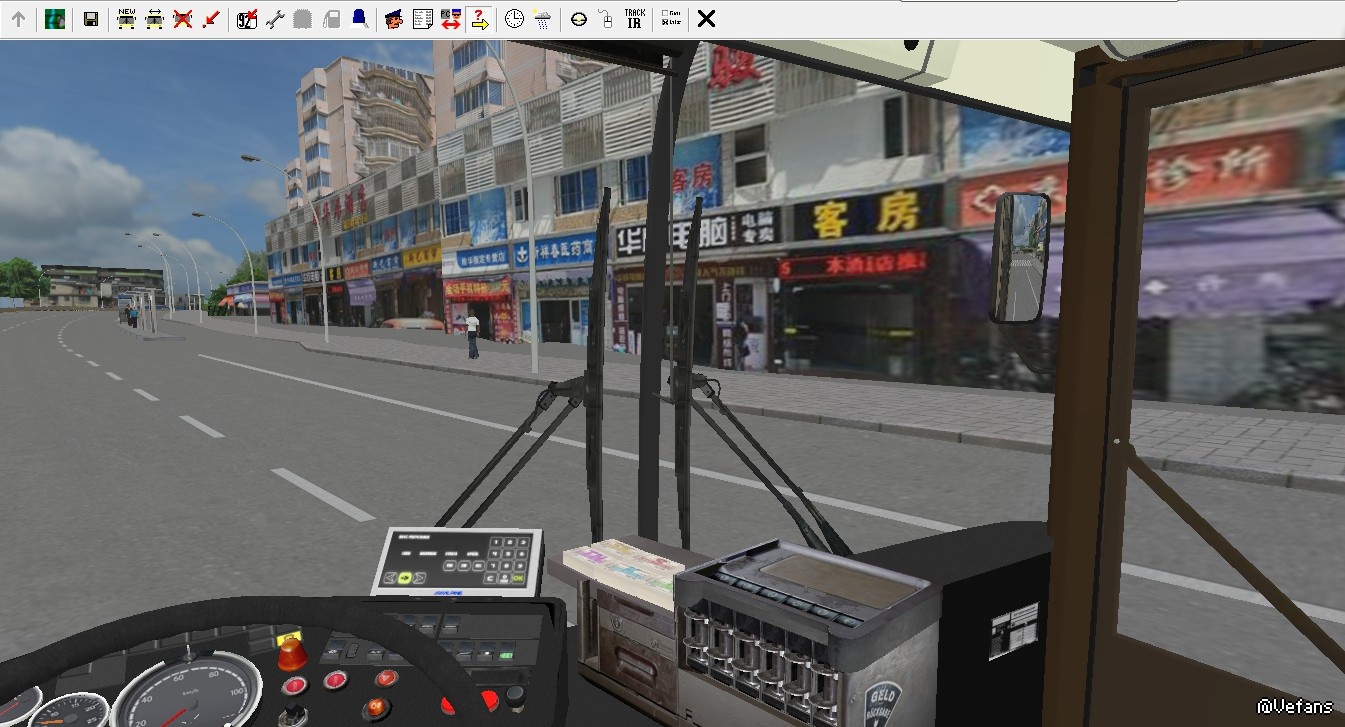1345x727 pixels.
Task: Click the grey up arrow toolbar icon
Action: click(18, 18)
